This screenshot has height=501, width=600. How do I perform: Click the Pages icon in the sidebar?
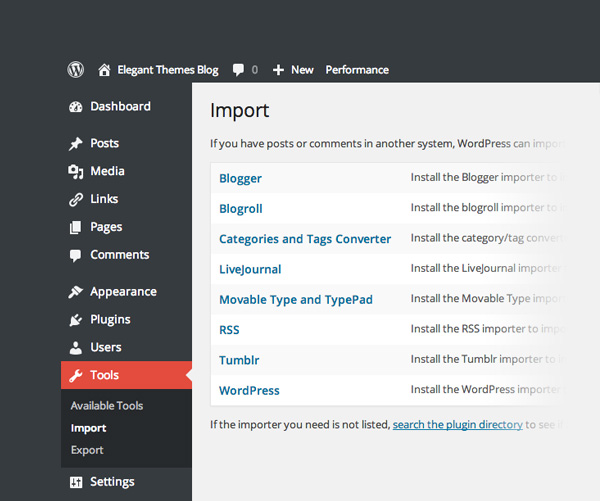click(x=76, y=227)
